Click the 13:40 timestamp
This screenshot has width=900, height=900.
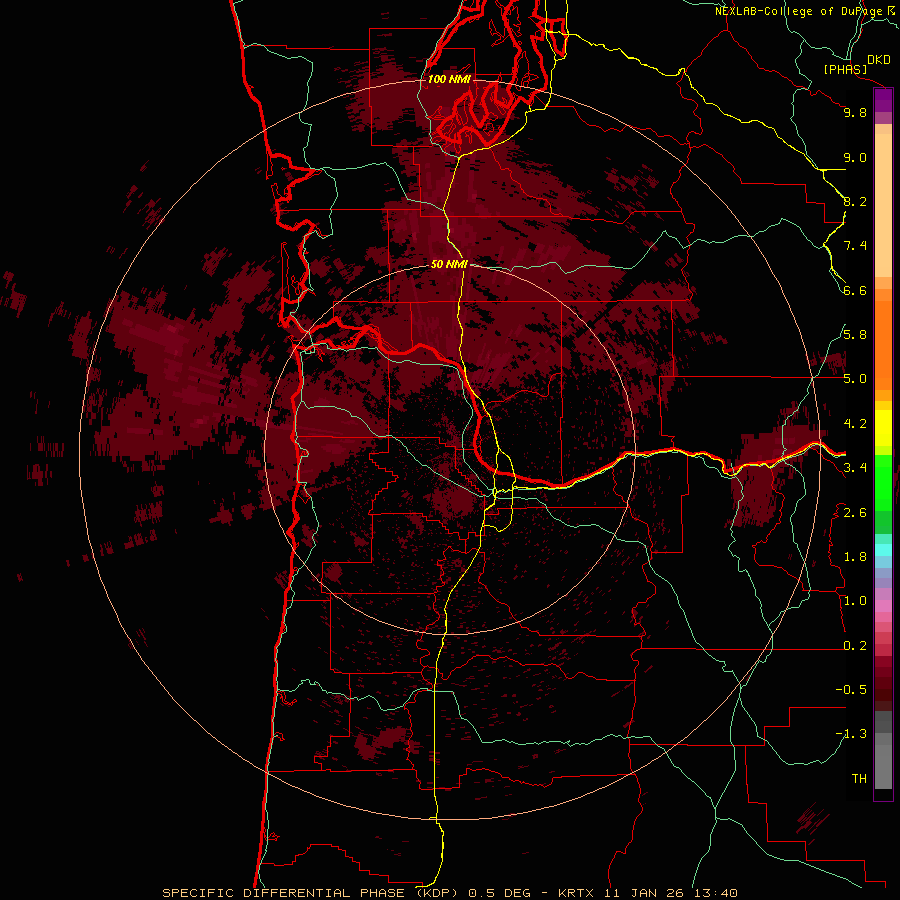715,893
